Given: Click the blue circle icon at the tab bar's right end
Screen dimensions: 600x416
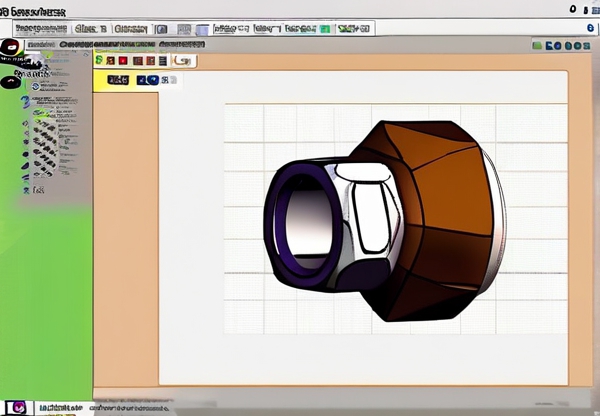Looking at the screenshot, I should 590,28.
